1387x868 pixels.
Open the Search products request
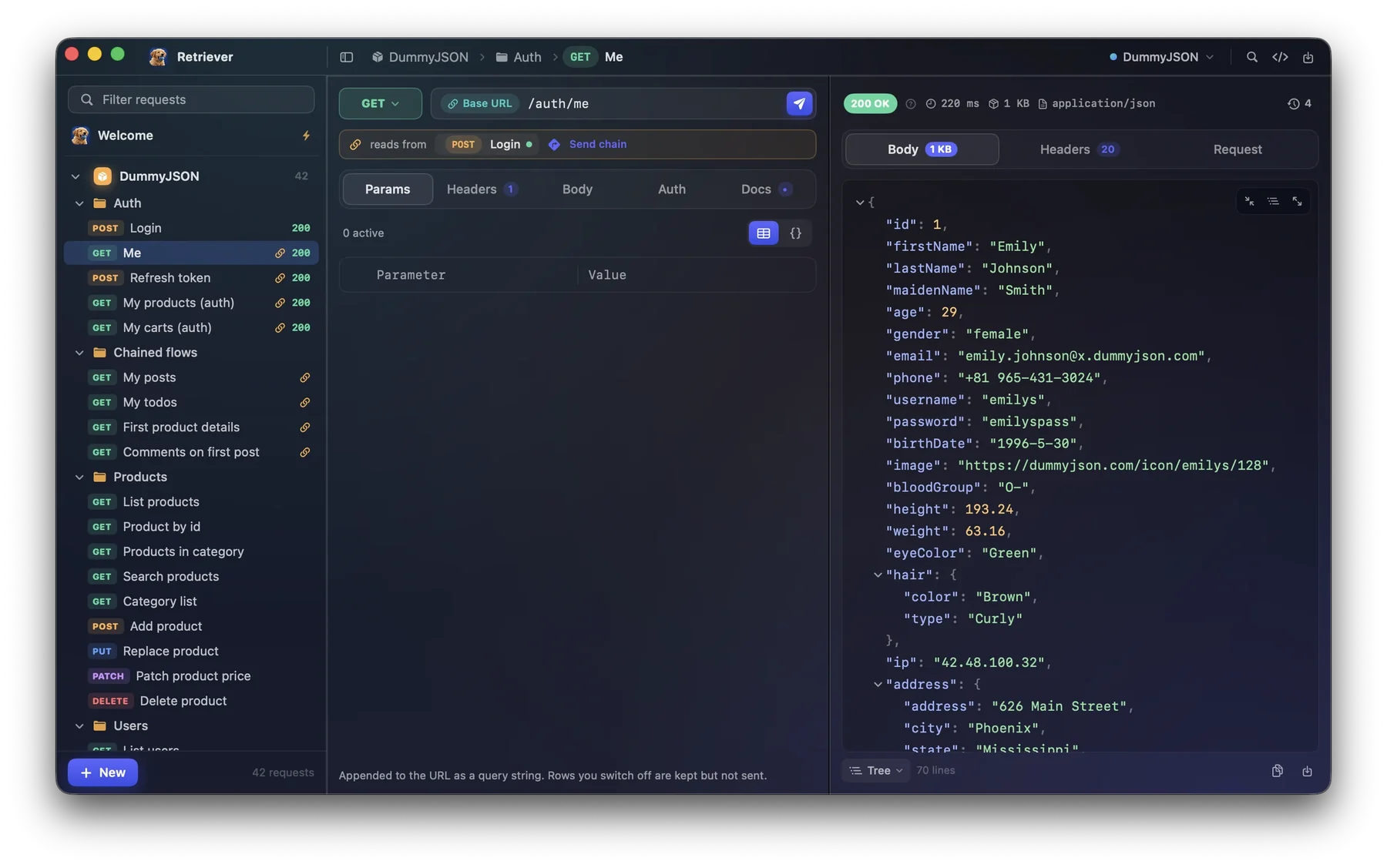pyautogui.click(x=191, y=576)
